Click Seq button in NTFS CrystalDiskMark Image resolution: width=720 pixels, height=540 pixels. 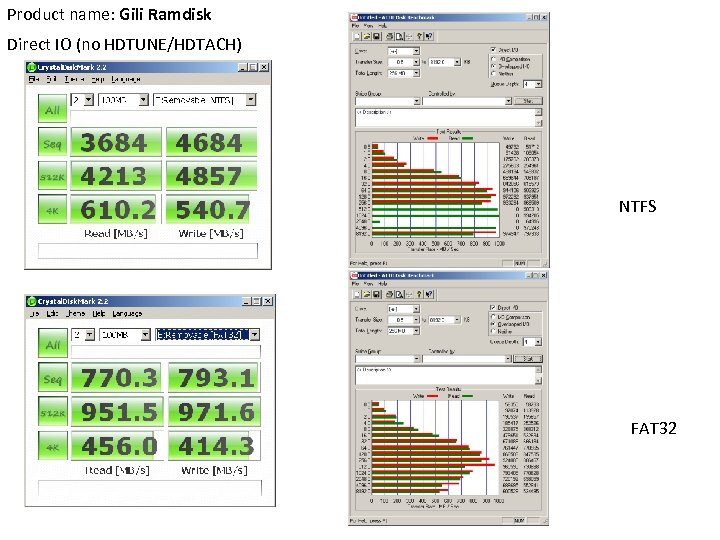point(52,142)
